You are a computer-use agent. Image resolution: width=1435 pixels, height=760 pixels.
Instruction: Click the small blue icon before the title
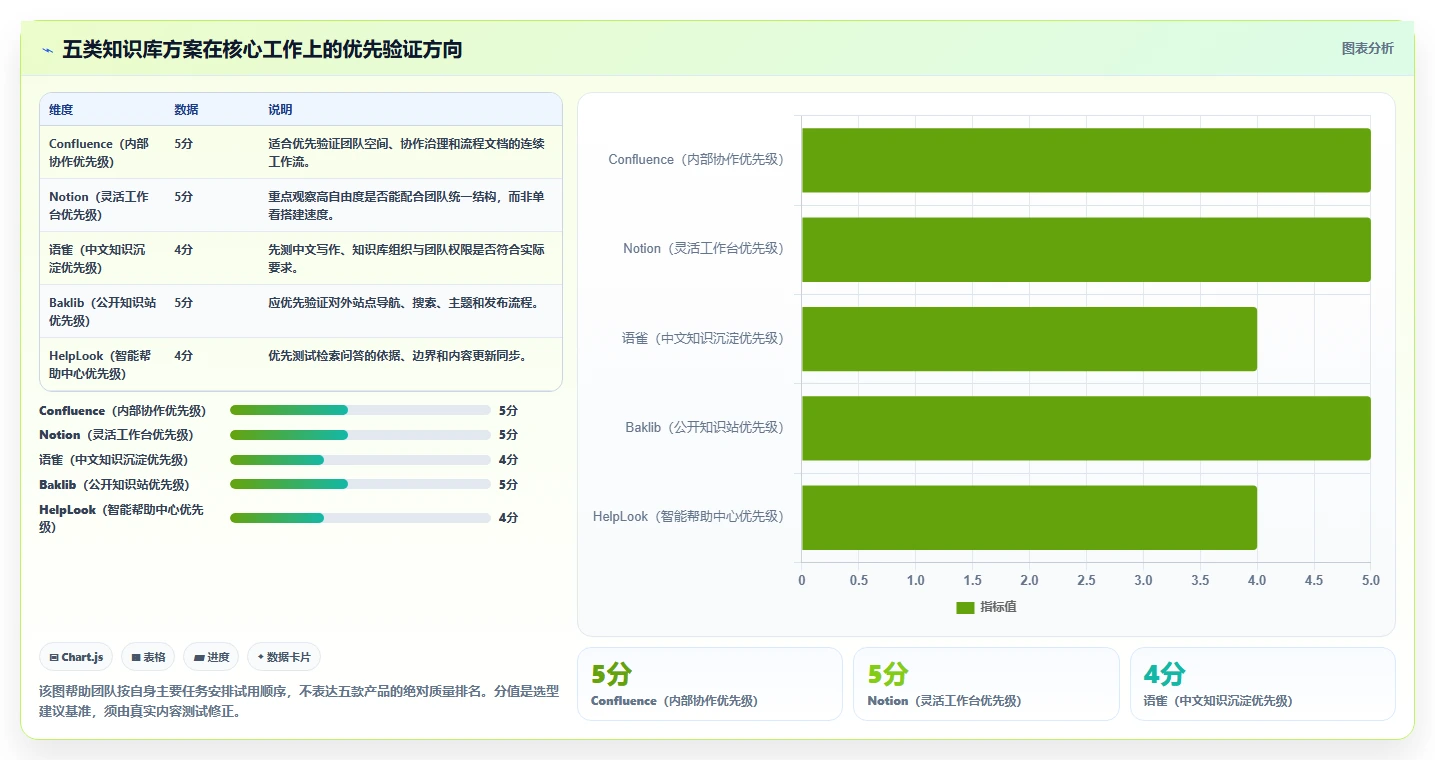coord(47,50)
